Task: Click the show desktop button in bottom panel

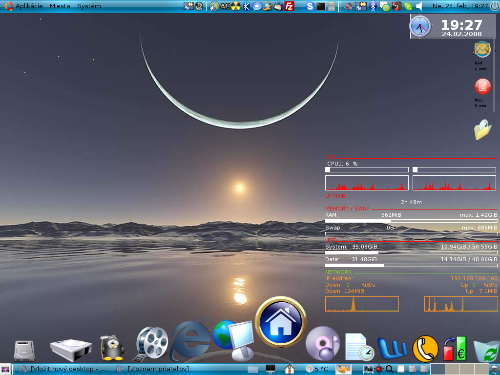Action: tap(5, 369)
